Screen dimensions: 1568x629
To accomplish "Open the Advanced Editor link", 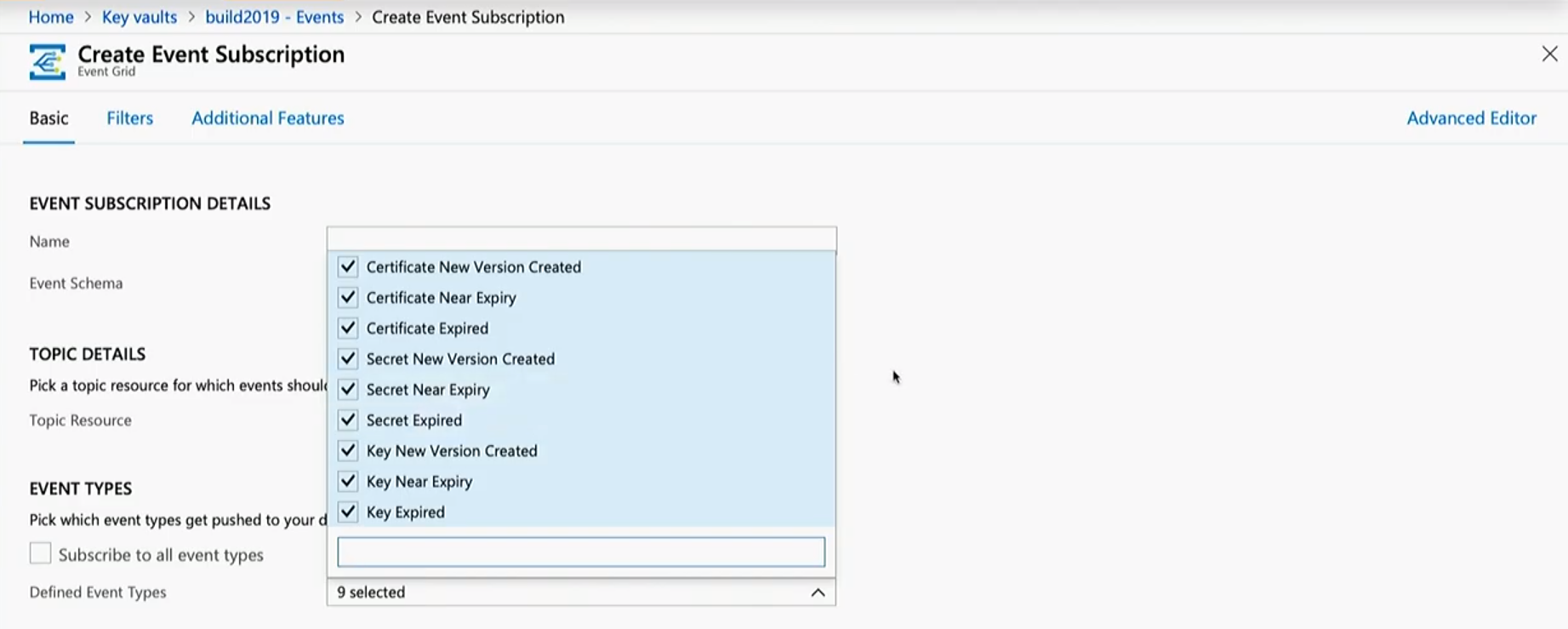I will point(1470,118).
